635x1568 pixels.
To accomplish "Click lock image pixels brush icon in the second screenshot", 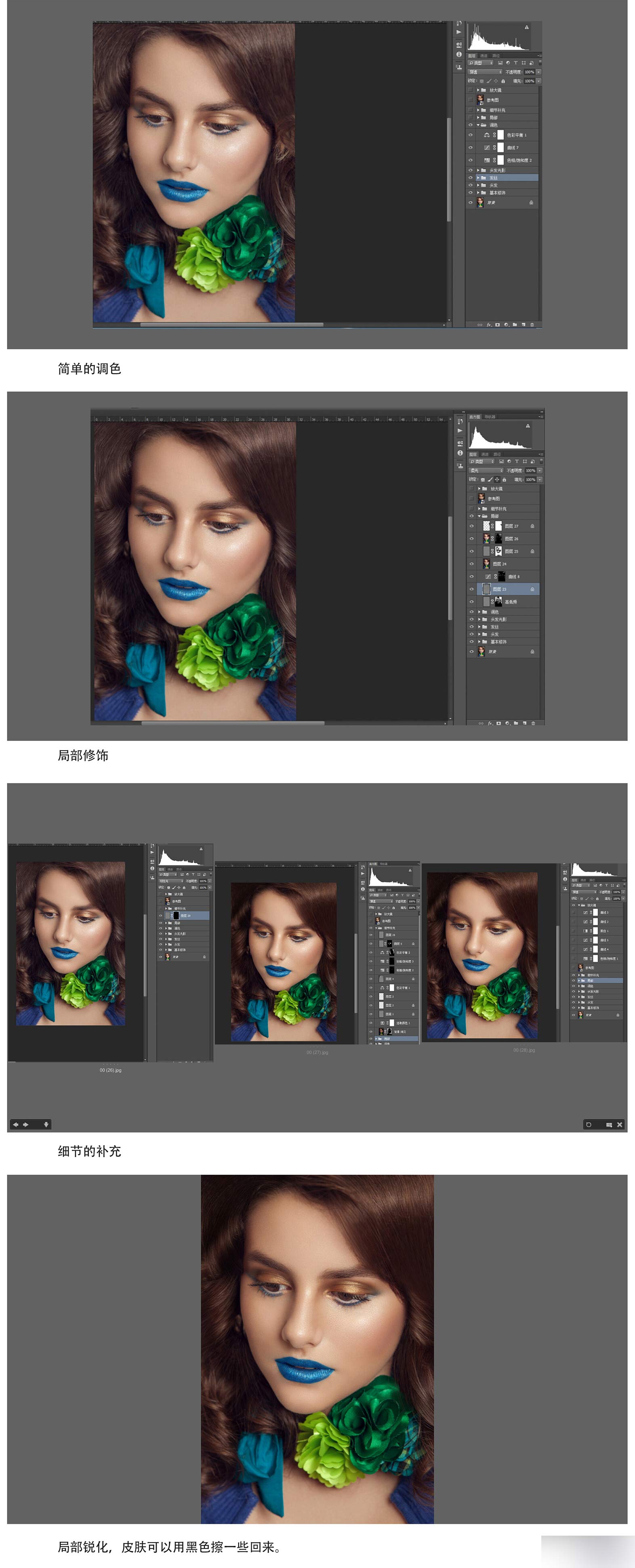I will point(490,480).
